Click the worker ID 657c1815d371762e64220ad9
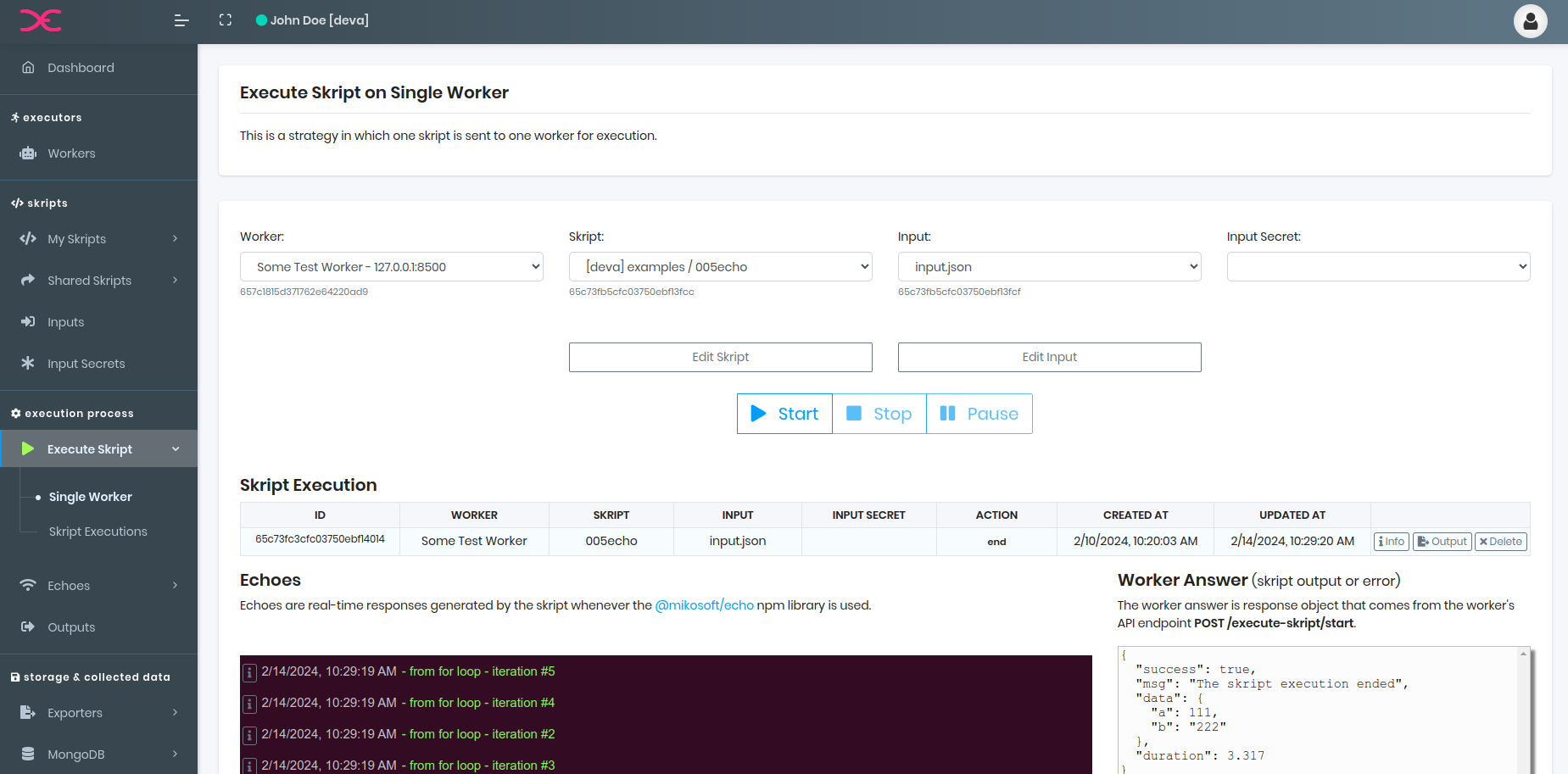Viewport: 1568px width, 774px height. [304, 292]
